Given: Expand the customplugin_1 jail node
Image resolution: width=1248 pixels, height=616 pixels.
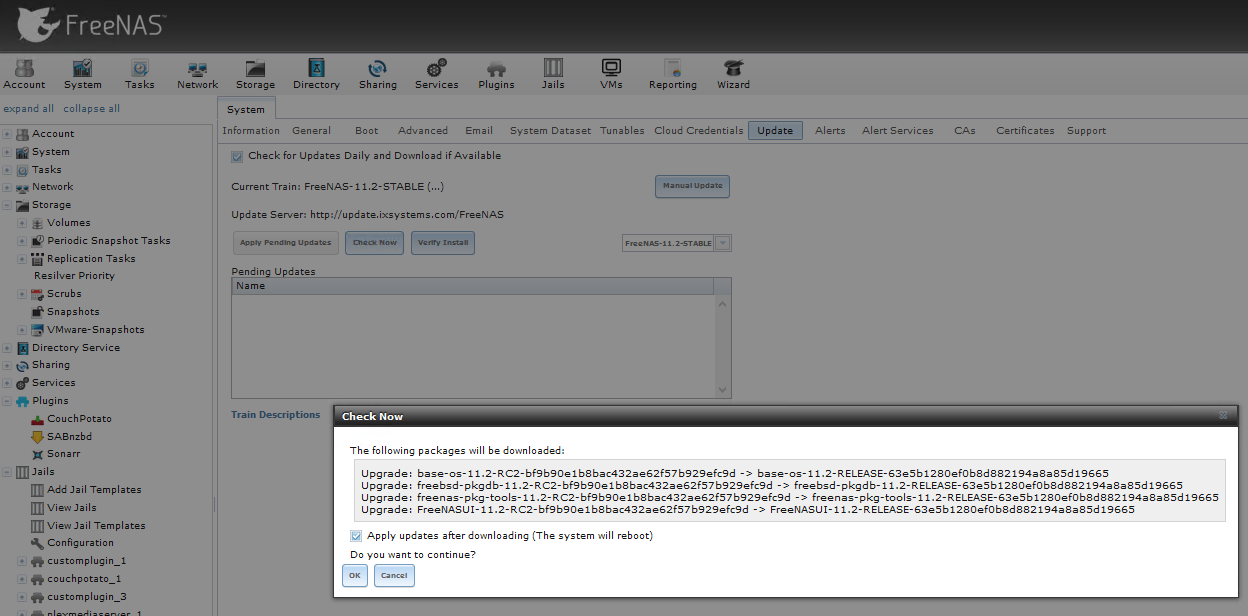Looking at the screenshot, I should (22, 561).
